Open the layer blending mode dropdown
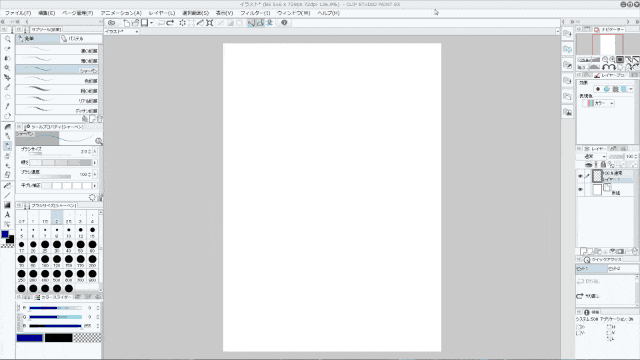 click(x=595, y=156)
